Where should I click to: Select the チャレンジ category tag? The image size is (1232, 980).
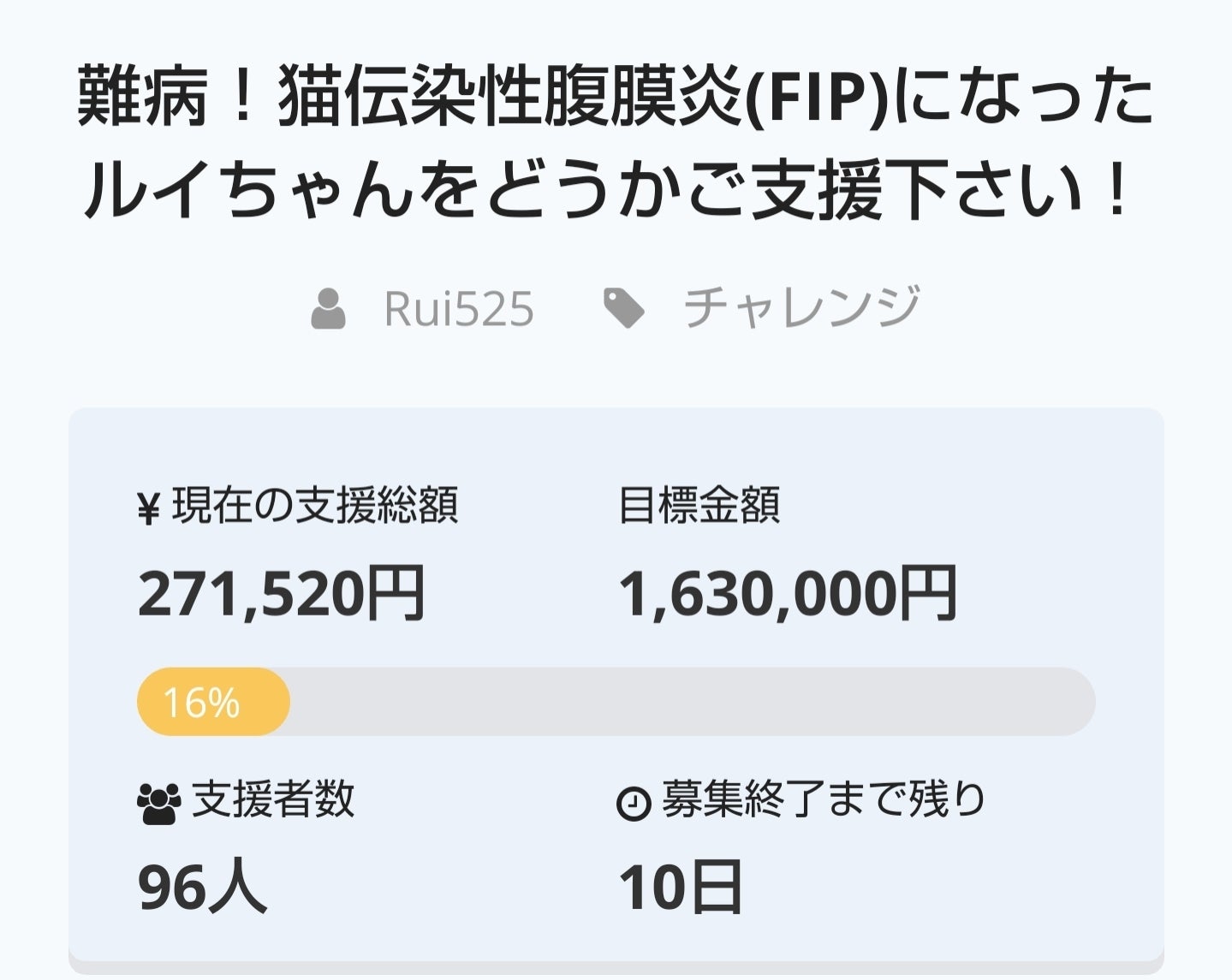point(801,308)
